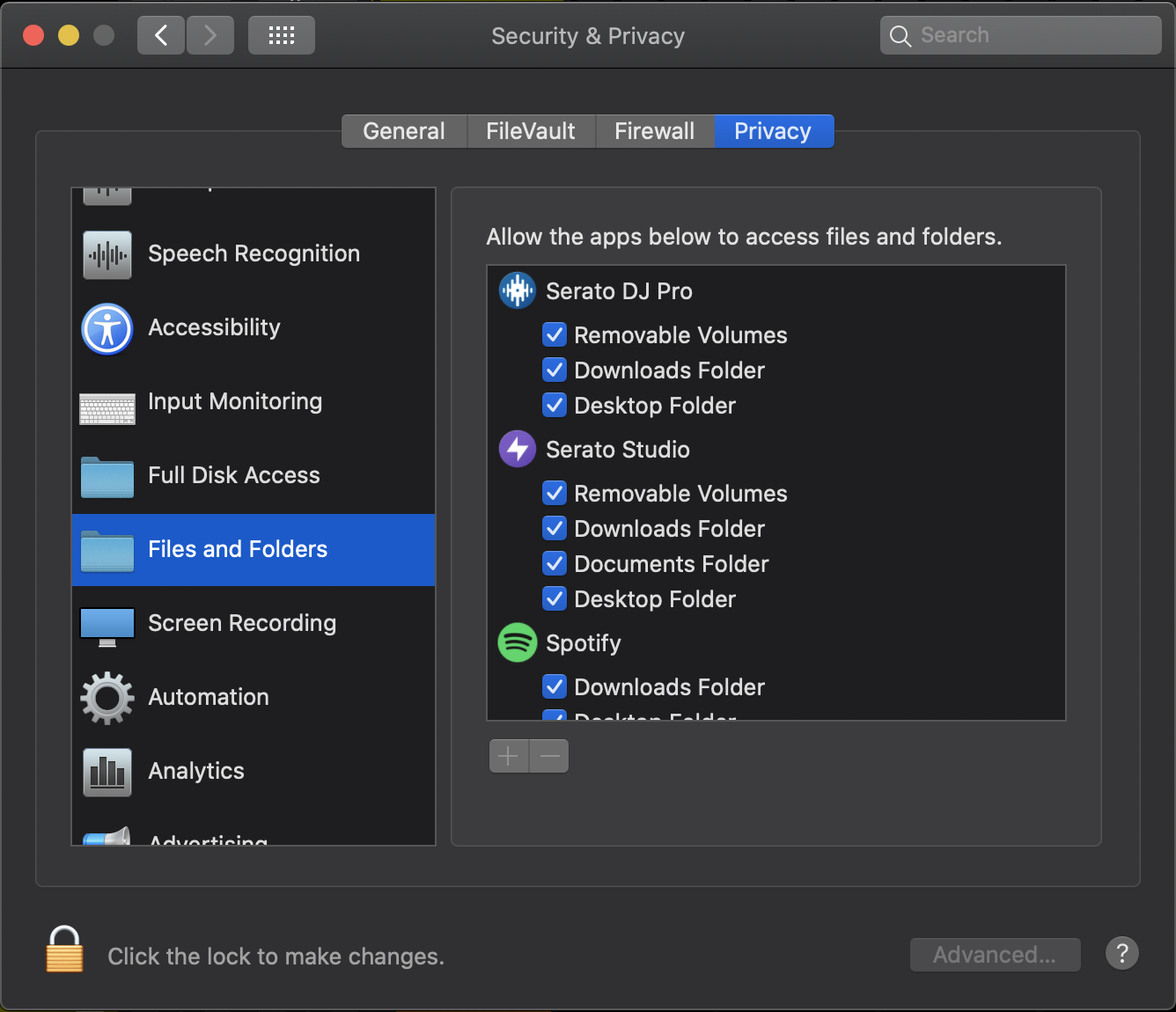
Task: Uncheck Downloads Folder under Spotify
Action: point(555,686)
